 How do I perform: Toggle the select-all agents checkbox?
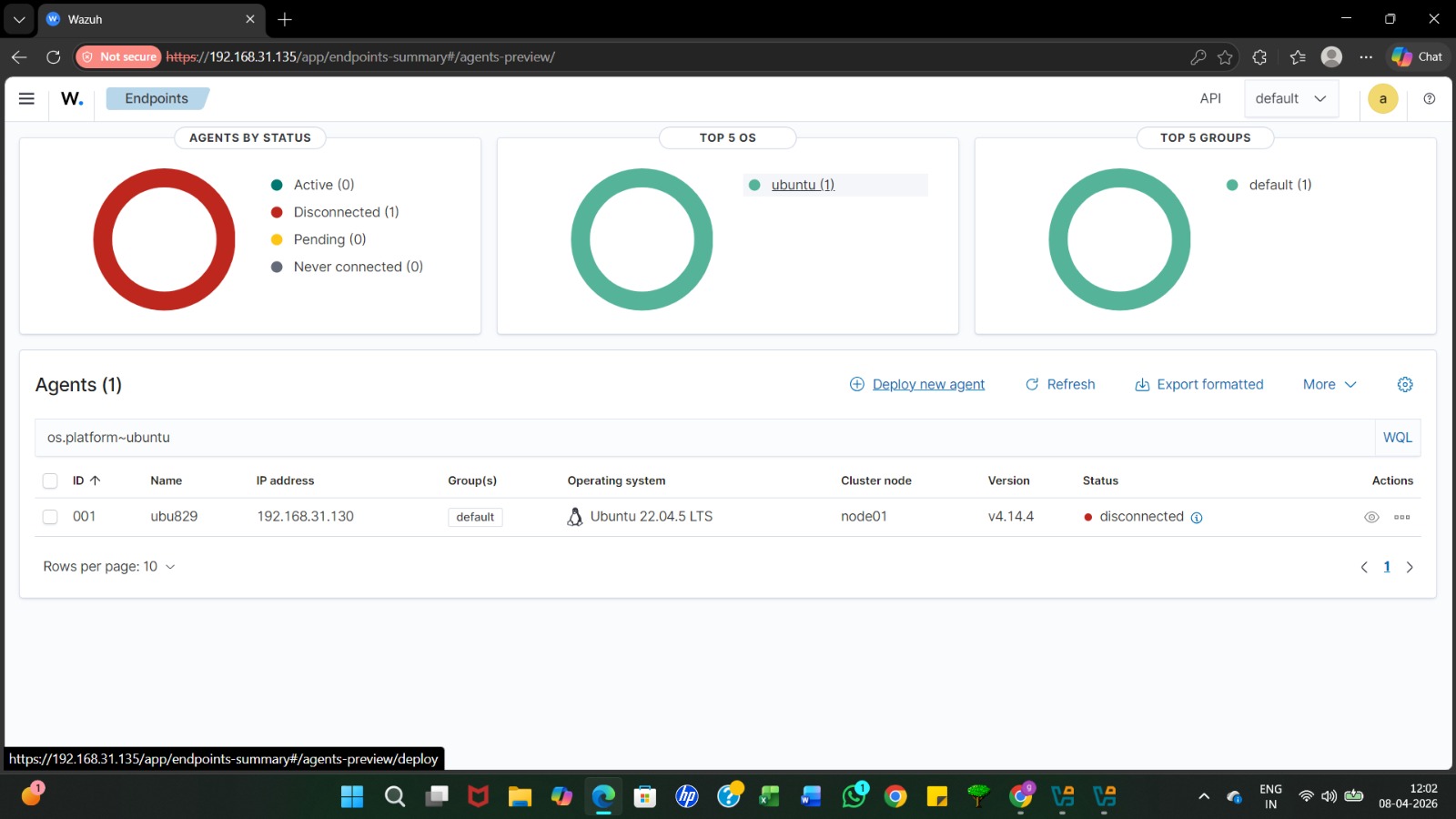[50, 480]
